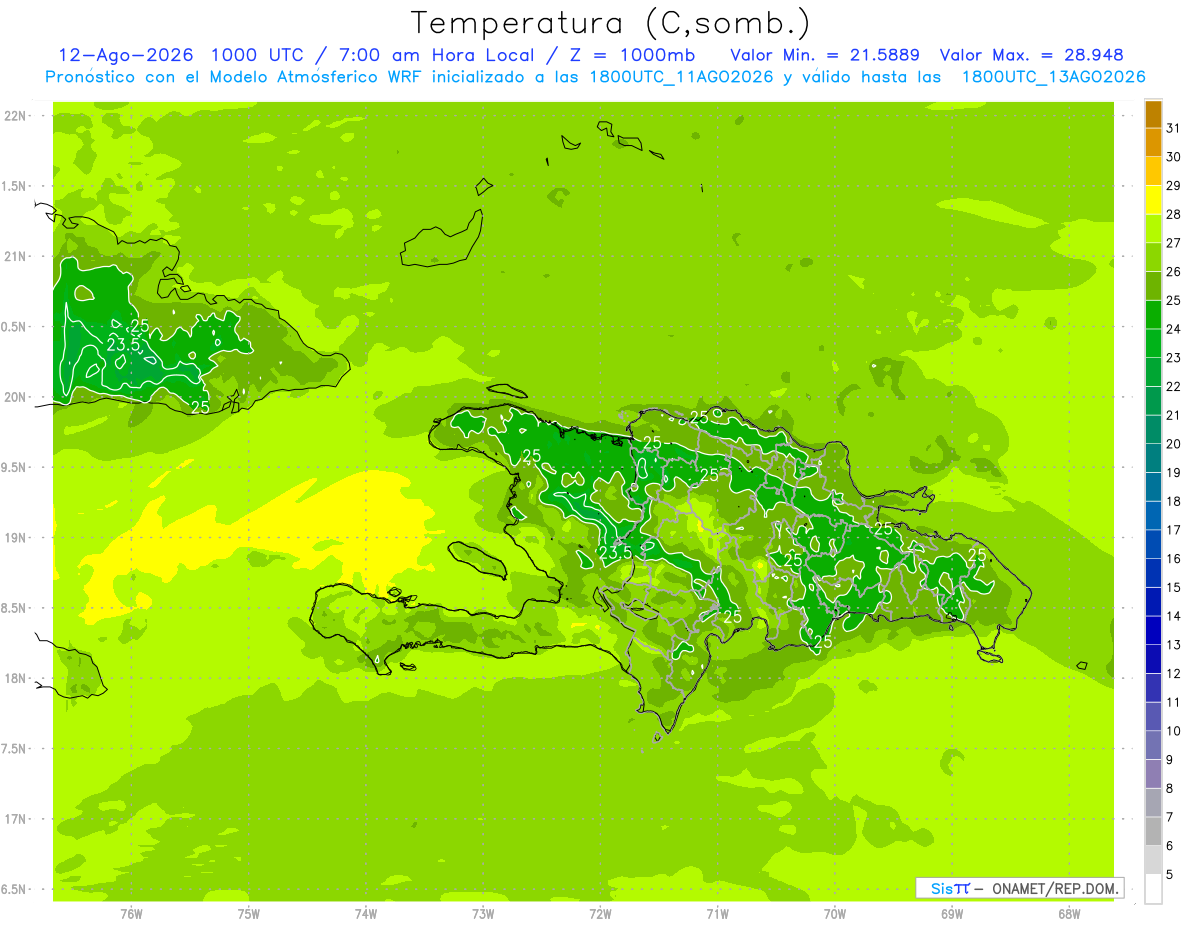
Task: Click the '74W' longitude label
Action: (x=366, y=913)
